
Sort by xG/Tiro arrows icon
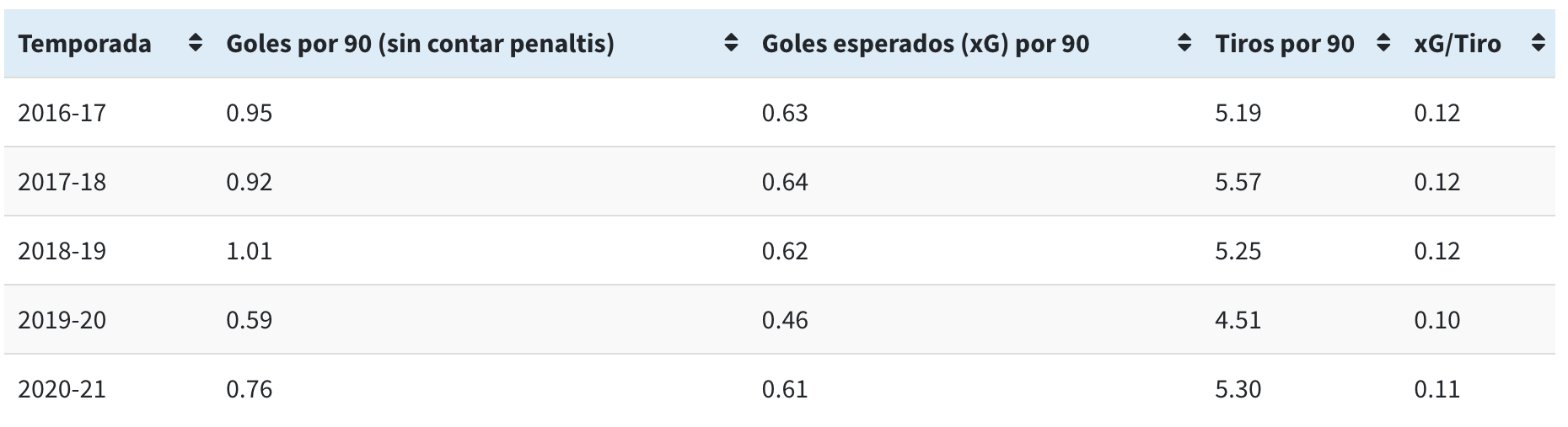(x=1538, y=44)
